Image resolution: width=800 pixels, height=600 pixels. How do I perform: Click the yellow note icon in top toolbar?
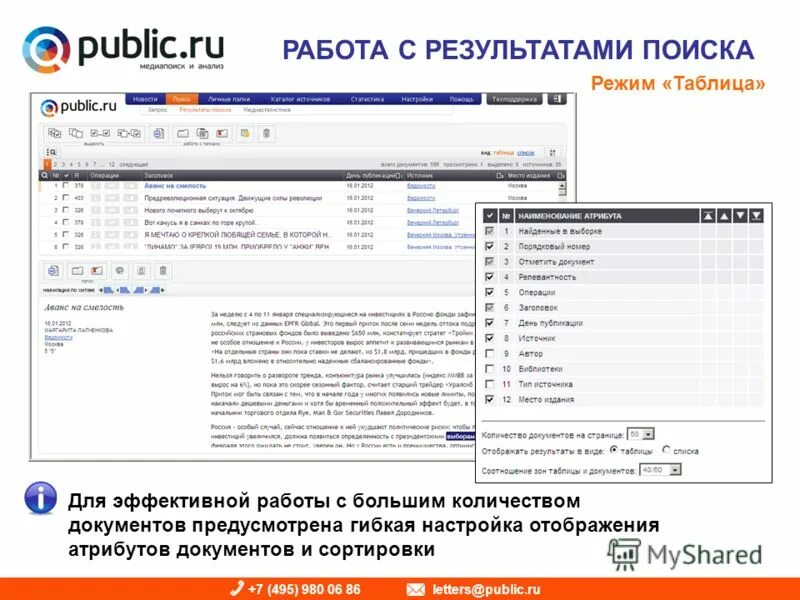pyautogui.click(x=245, y=134)
